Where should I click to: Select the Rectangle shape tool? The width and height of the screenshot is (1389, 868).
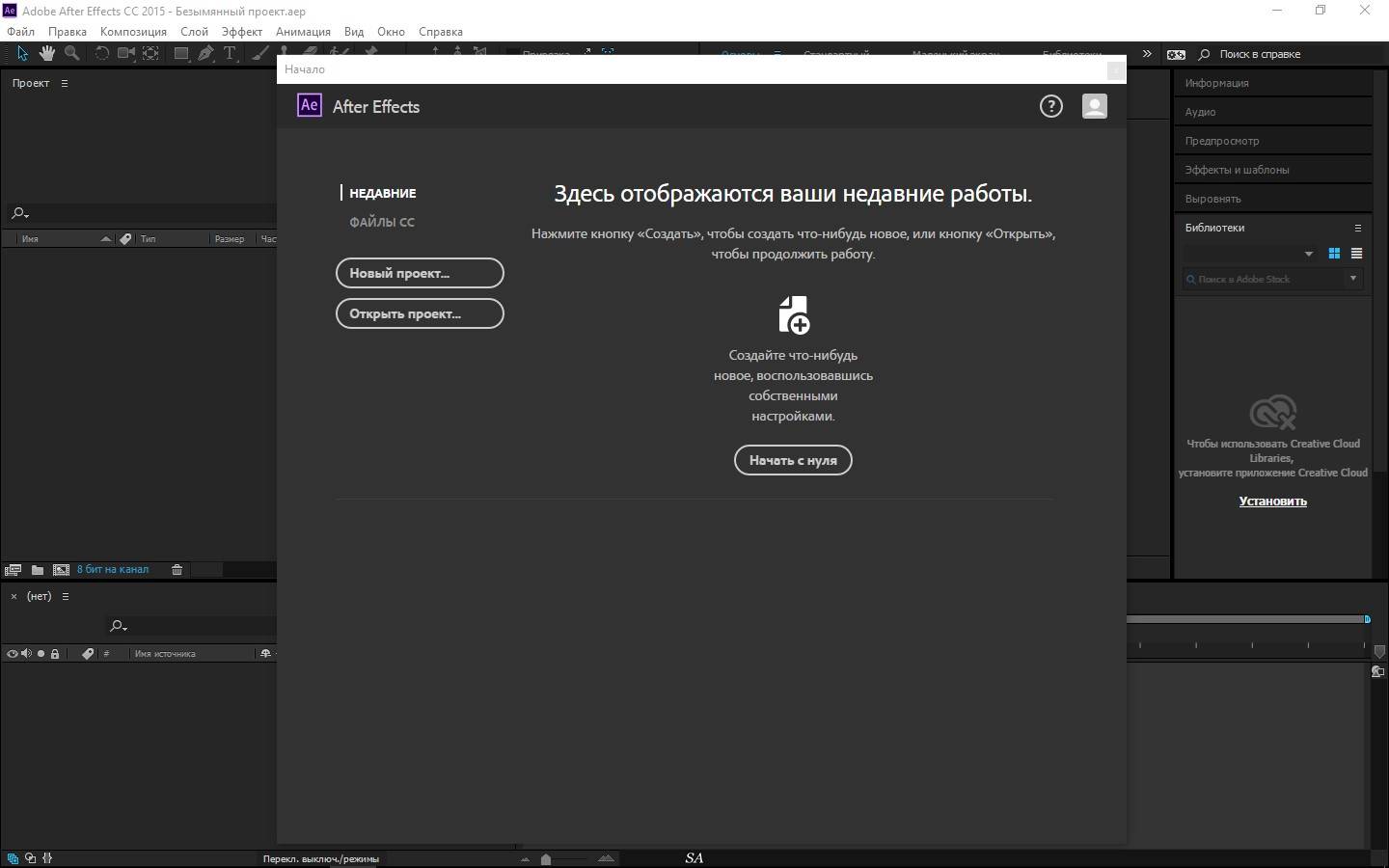click(180, 53)
